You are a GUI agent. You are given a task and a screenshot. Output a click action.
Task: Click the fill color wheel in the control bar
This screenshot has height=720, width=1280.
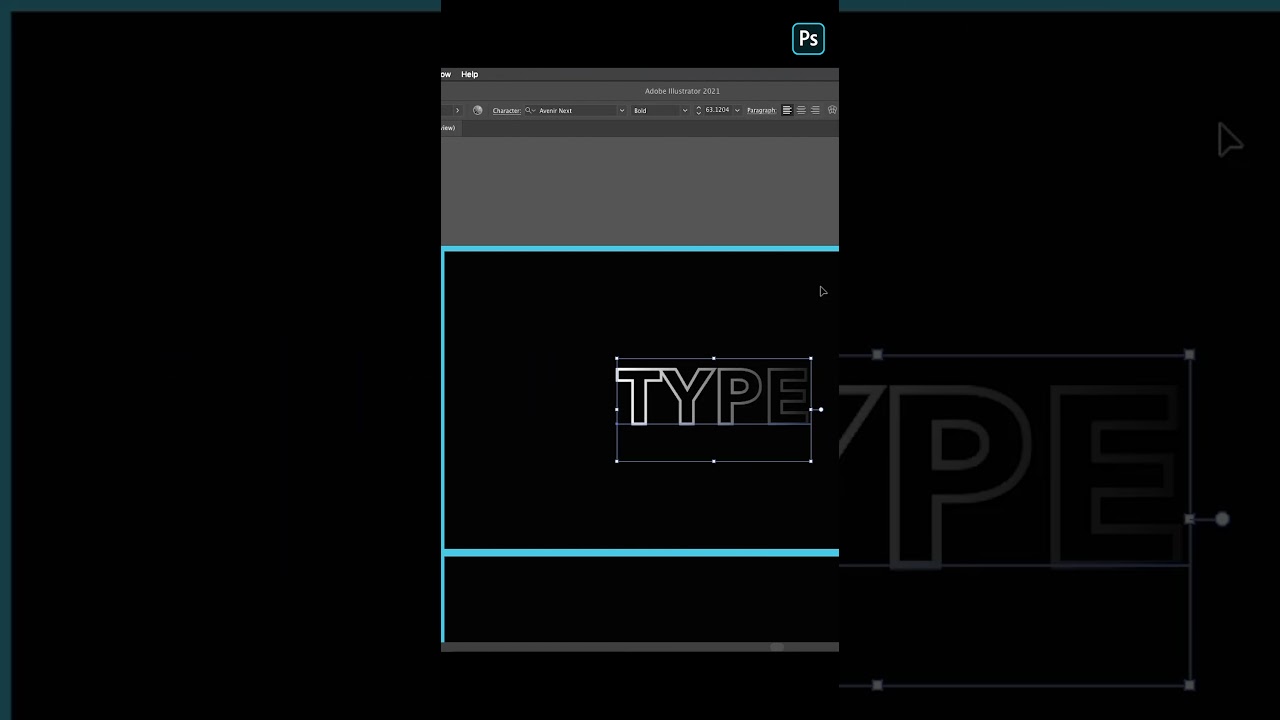click(478, 110)
